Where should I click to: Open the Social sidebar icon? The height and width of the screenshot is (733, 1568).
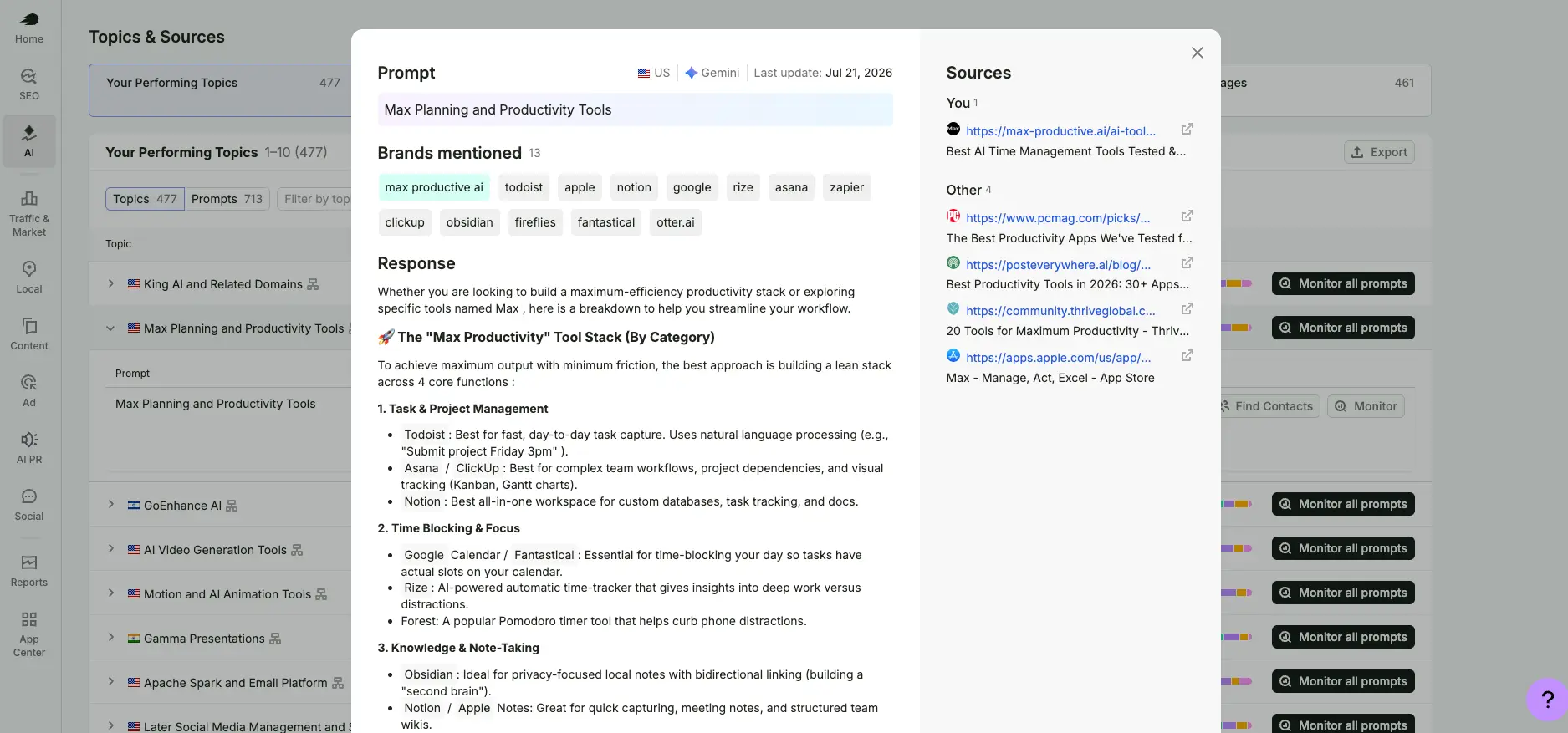pos(28,505)
